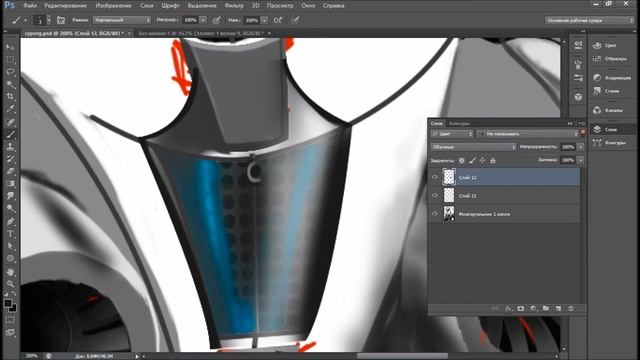
Task: Select the Healing Brush tool
Action: pos(10,122)
